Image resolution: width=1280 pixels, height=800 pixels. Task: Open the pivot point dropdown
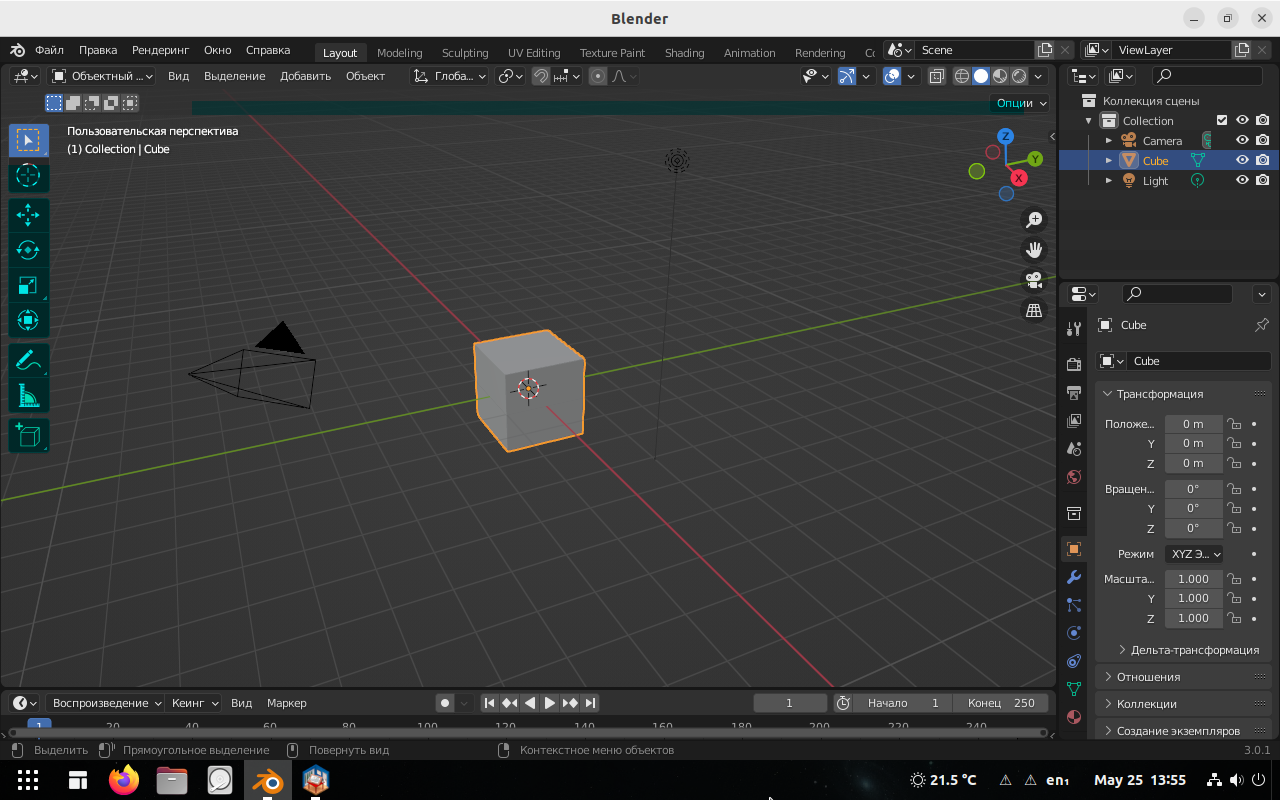pyautogui.click(x=511, y=76)
